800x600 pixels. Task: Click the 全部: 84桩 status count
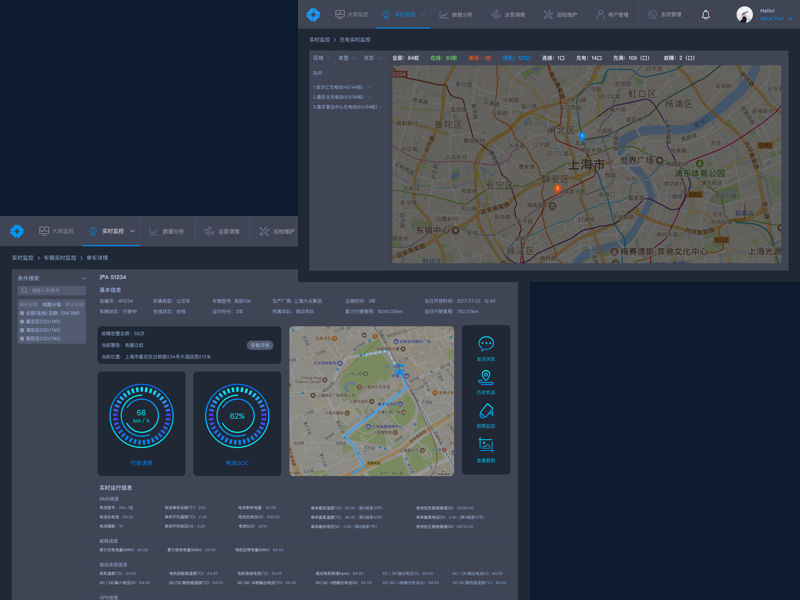tap(406, 58)
